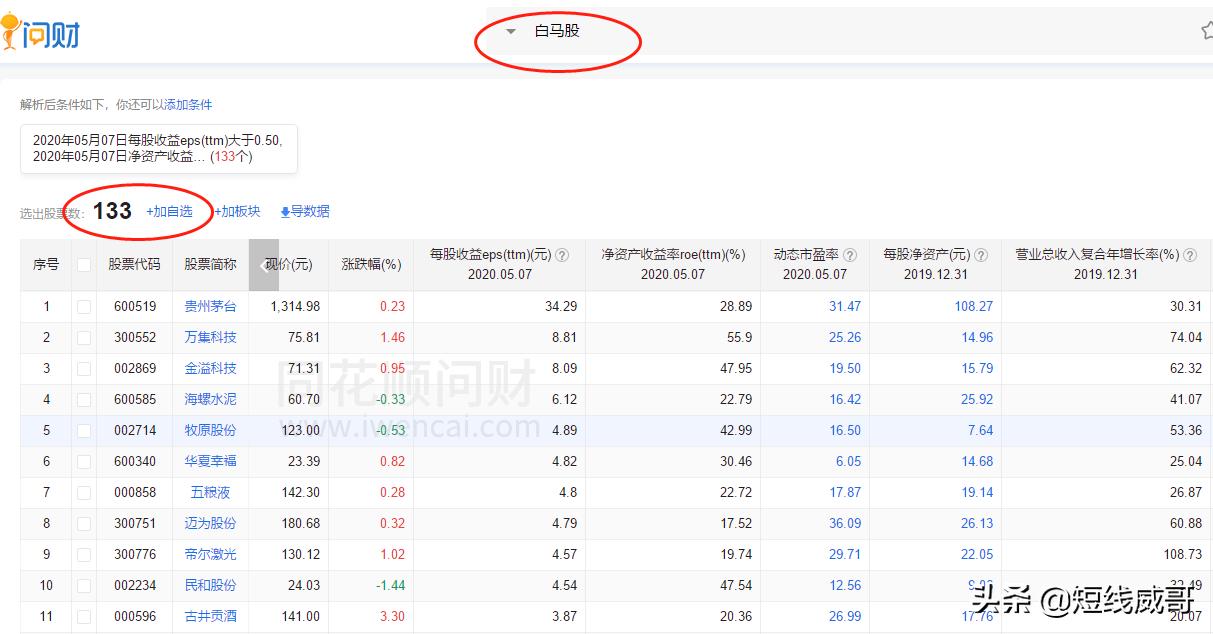Click the left arrow on 现价 column
This screenshot has height=634, width=1213.
pos(264,265)
